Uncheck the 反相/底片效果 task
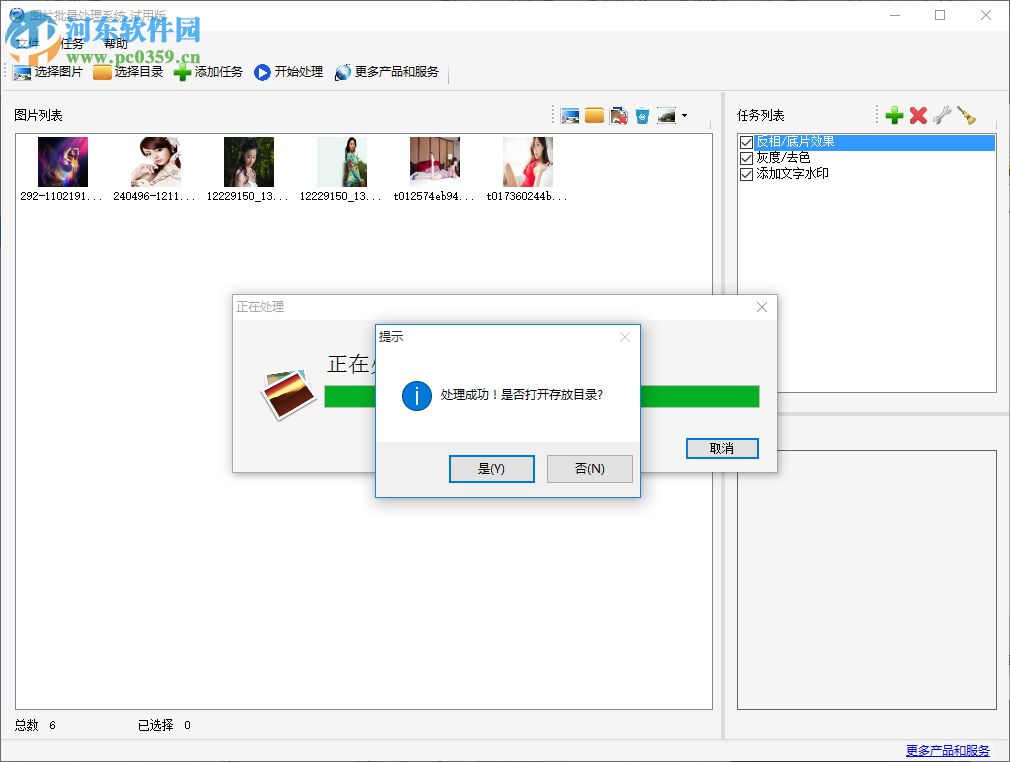Image resolution: width=1010 pixels, height=762 pixels. tap(744, 142)
